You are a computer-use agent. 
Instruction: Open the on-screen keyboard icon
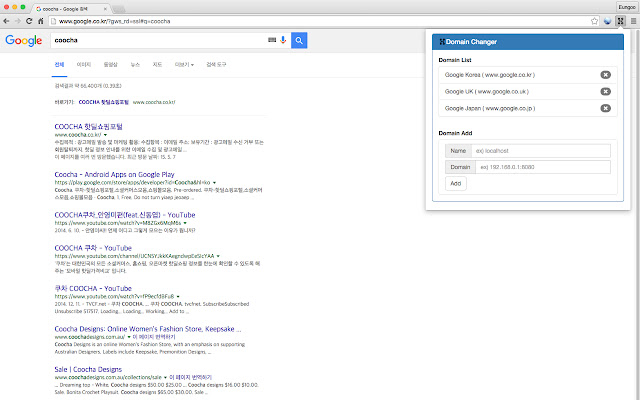point(272,40)
